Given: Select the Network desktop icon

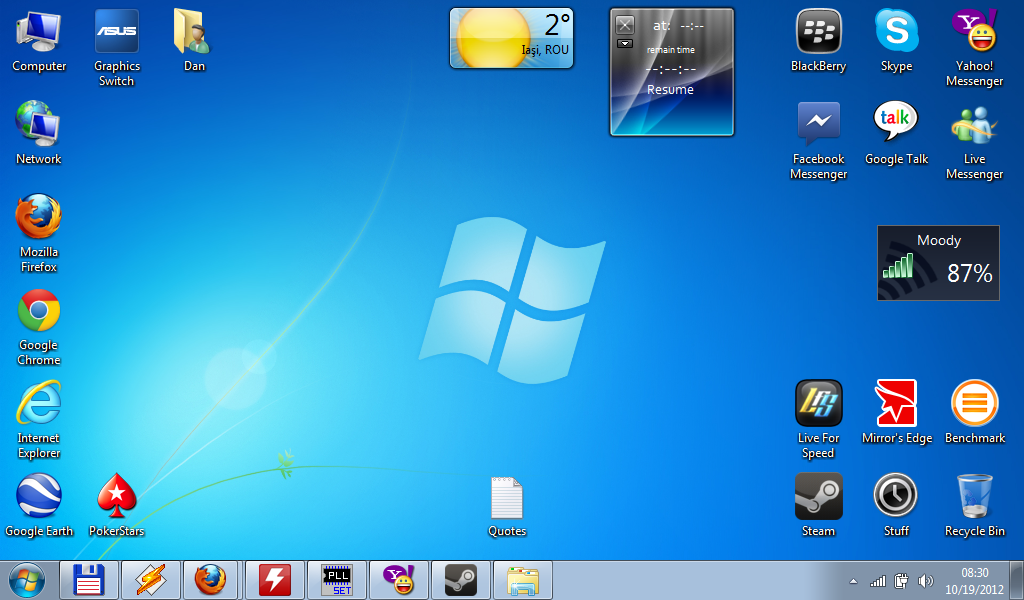Looking at the screenshot, I should 39,133.
